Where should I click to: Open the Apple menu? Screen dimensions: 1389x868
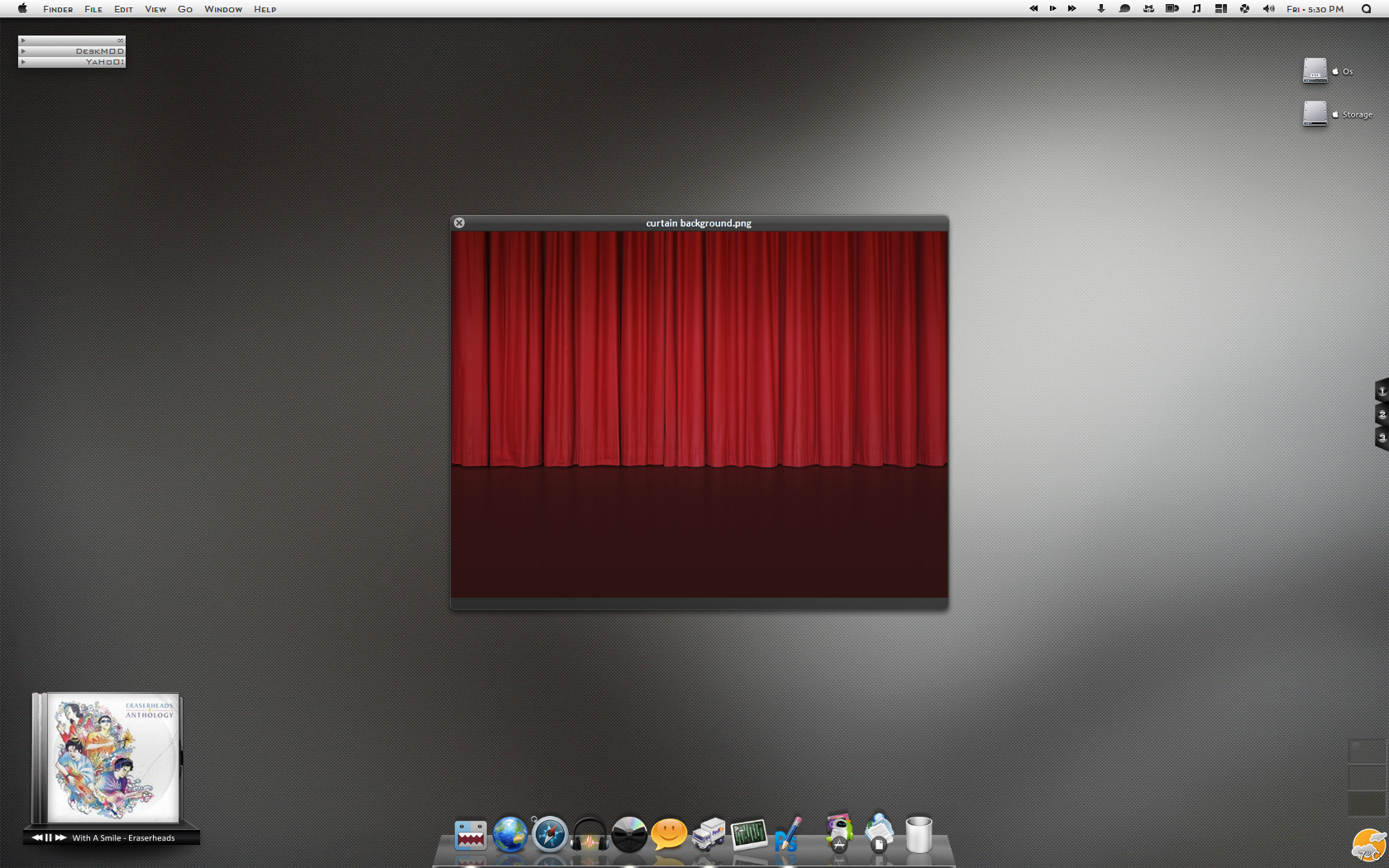(22, 8)
